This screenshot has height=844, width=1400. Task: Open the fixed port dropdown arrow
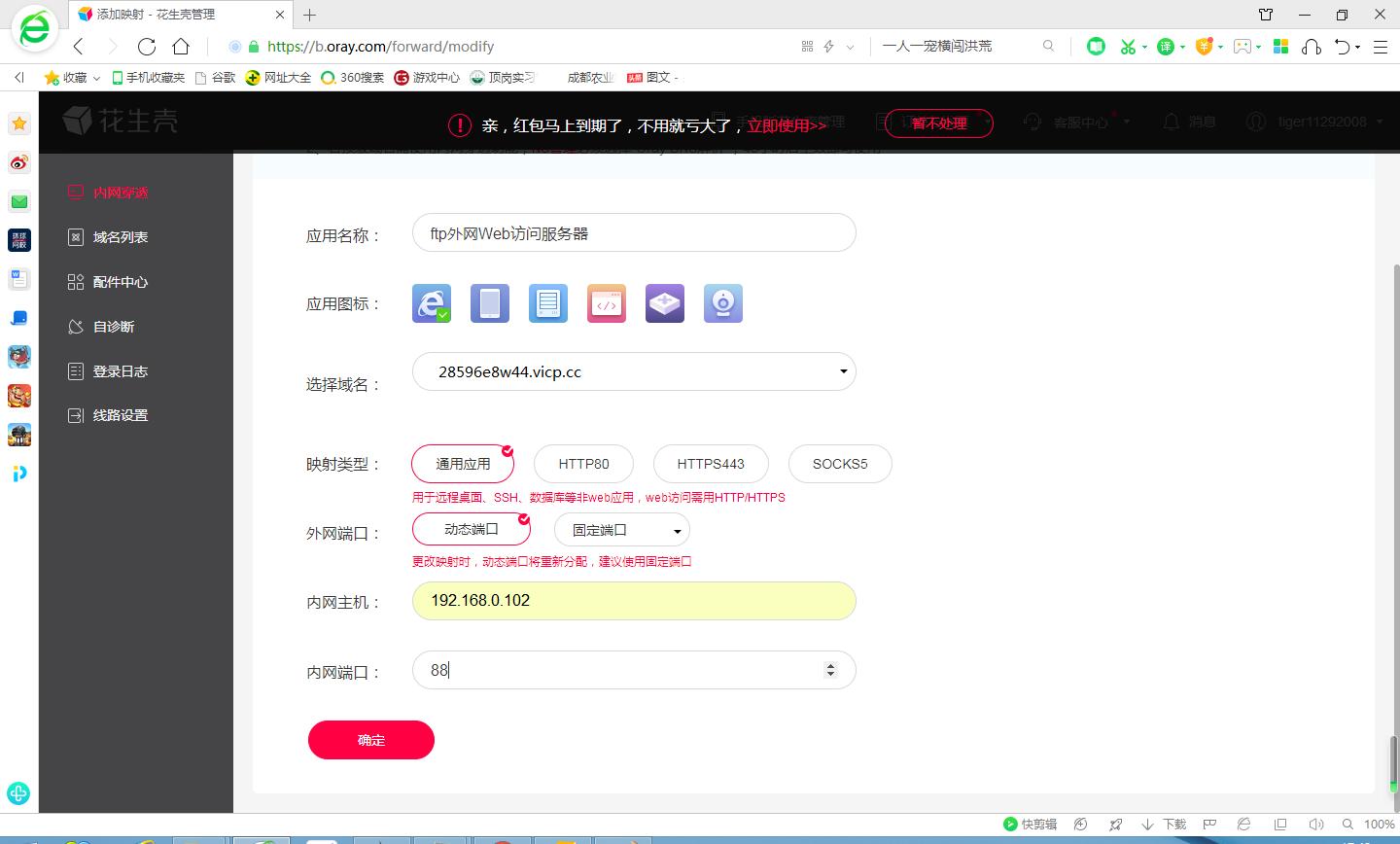click(x=678, y=529)
